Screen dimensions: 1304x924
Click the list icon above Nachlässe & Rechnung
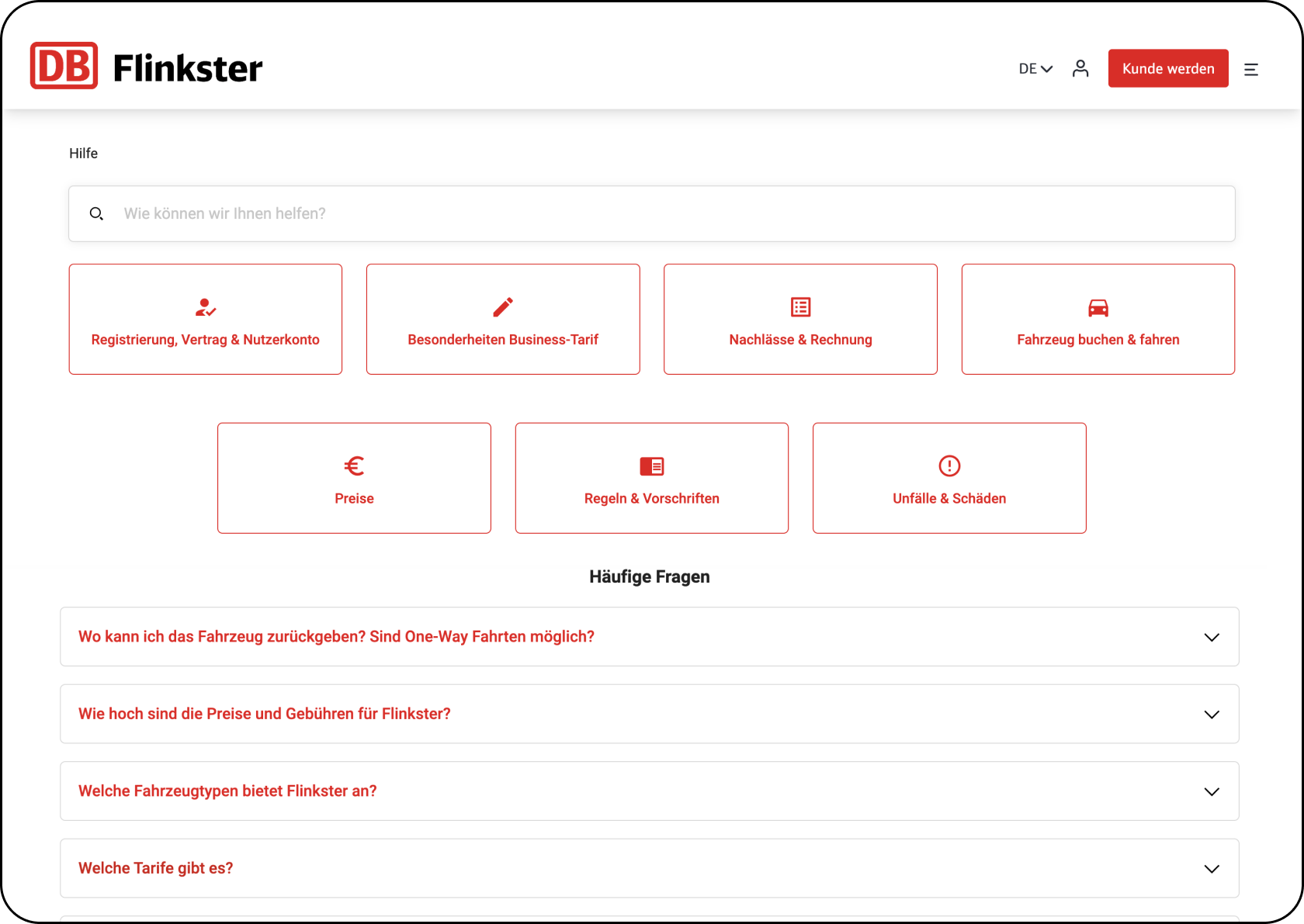click(x=800, y=307)
